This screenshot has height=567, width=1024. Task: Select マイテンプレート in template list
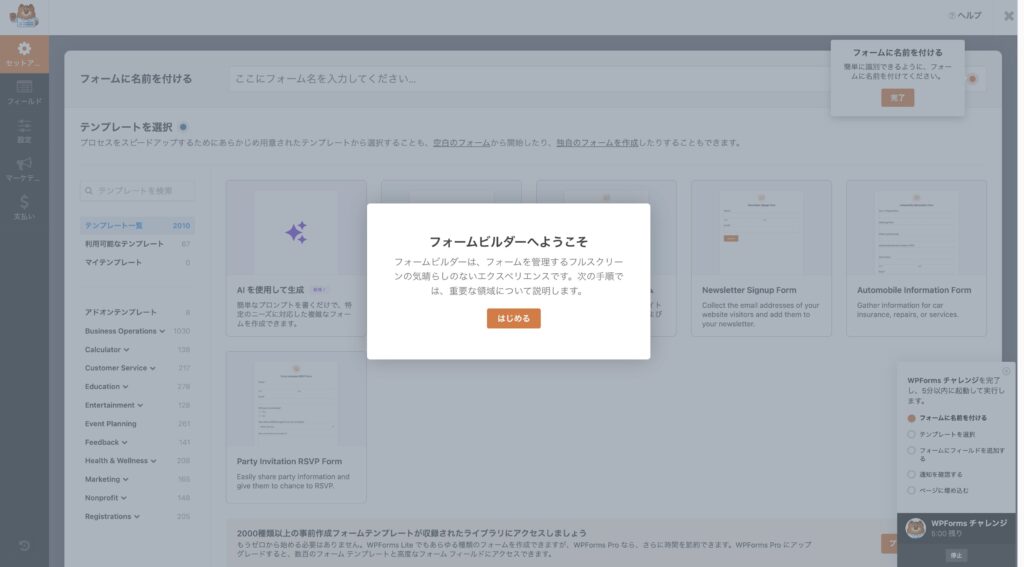pos(113,263)
